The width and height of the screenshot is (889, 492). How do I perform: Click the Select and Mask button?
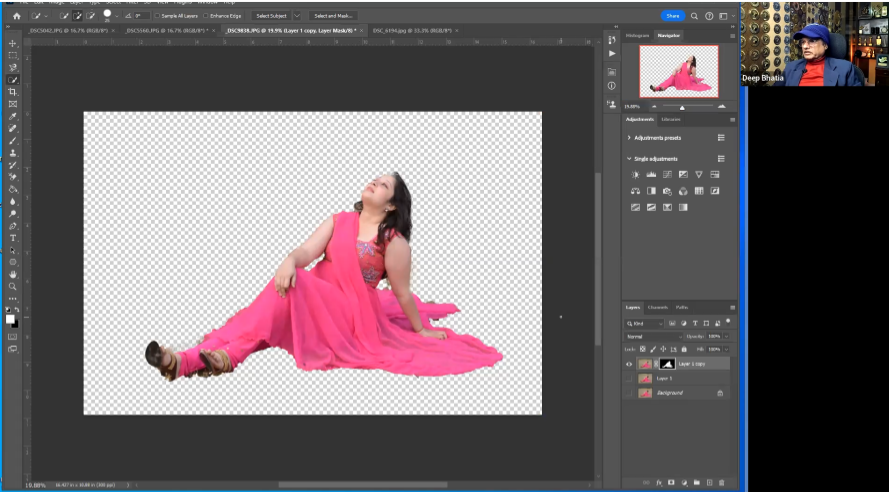click(x=333, y=16)
